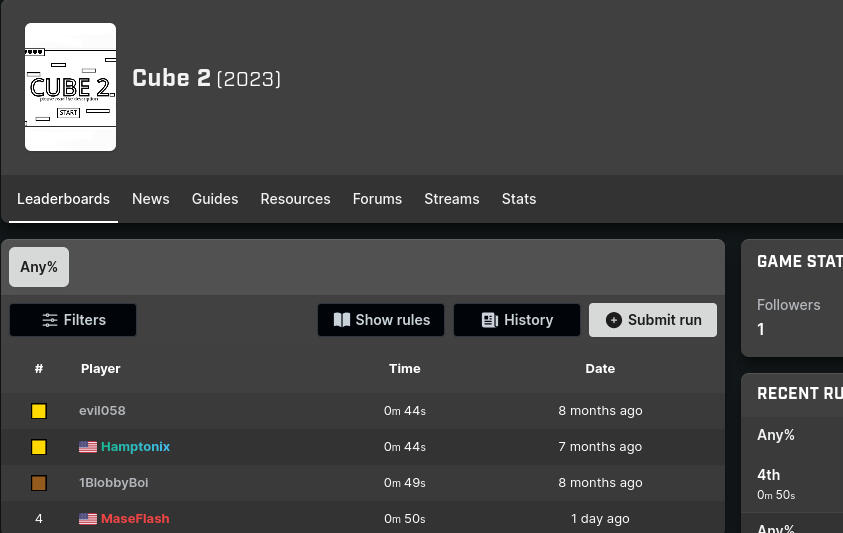Open the Streams tab
This screenshot has height=533, width=843.
coord(452,199)
